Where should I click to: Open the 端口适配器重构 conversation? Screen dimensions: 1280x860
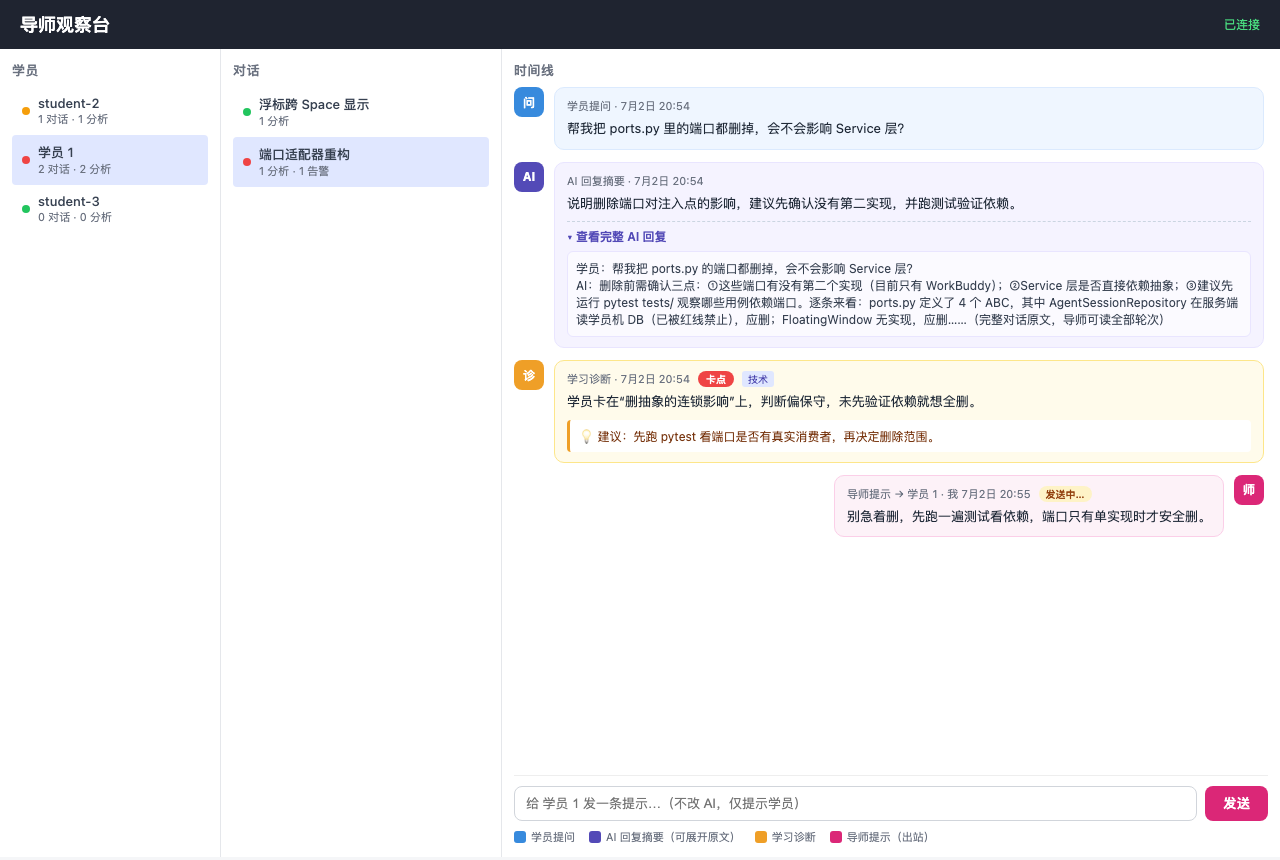[361, 162]
